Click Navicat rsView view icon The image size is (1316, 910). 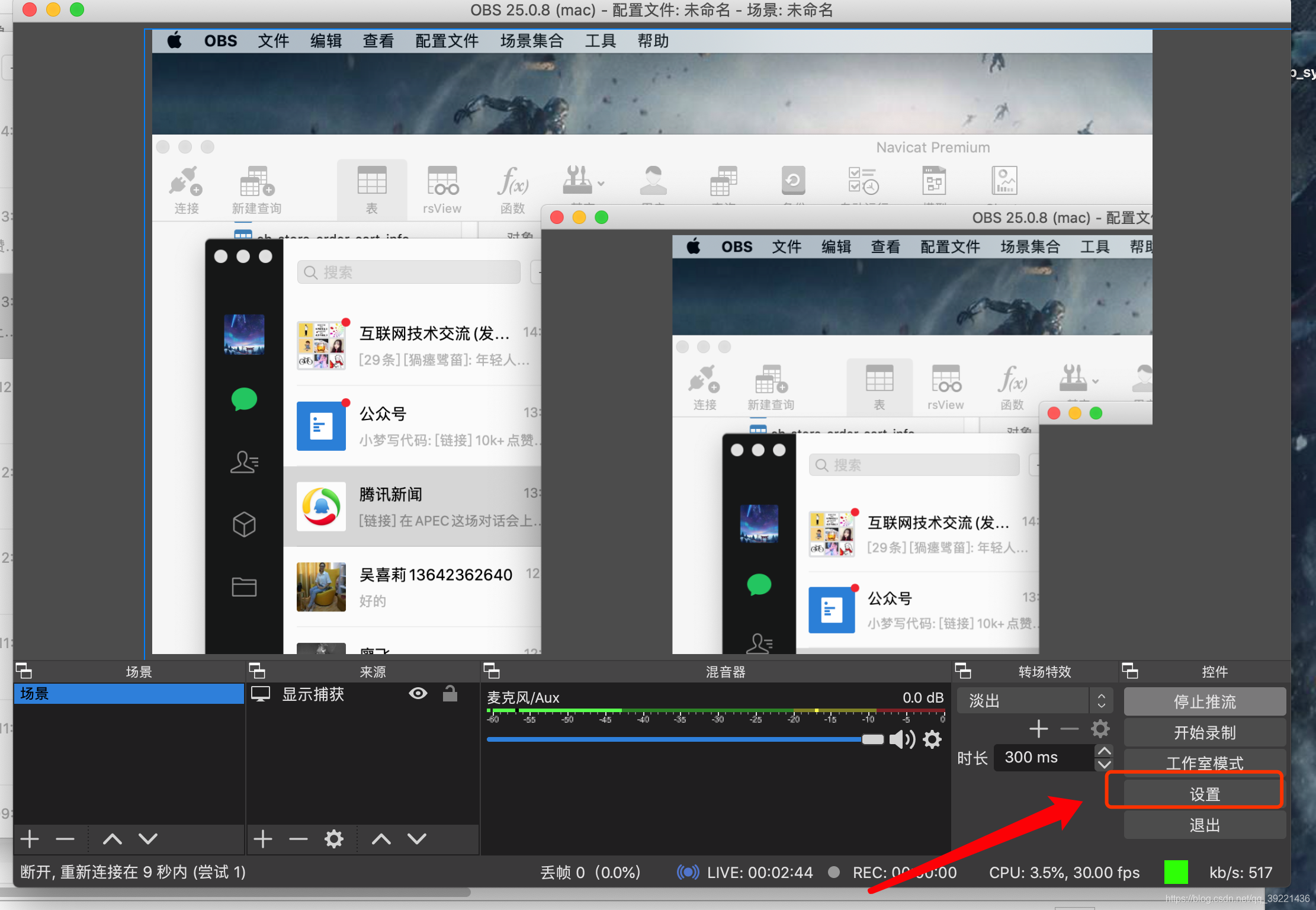pos(442,190)
